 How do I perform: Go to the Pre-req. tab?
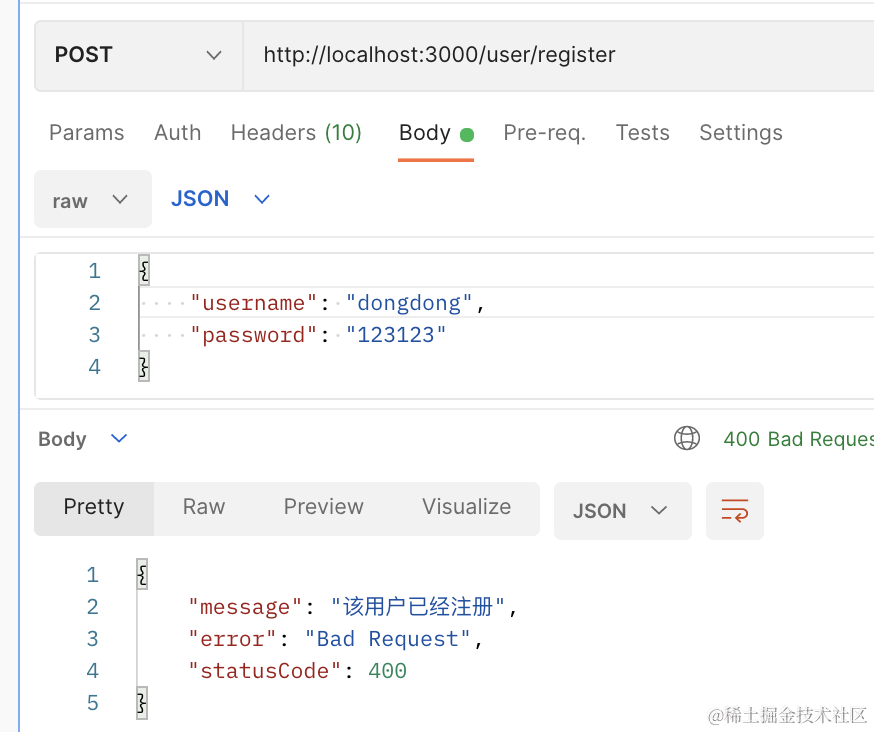pos(544,133)
